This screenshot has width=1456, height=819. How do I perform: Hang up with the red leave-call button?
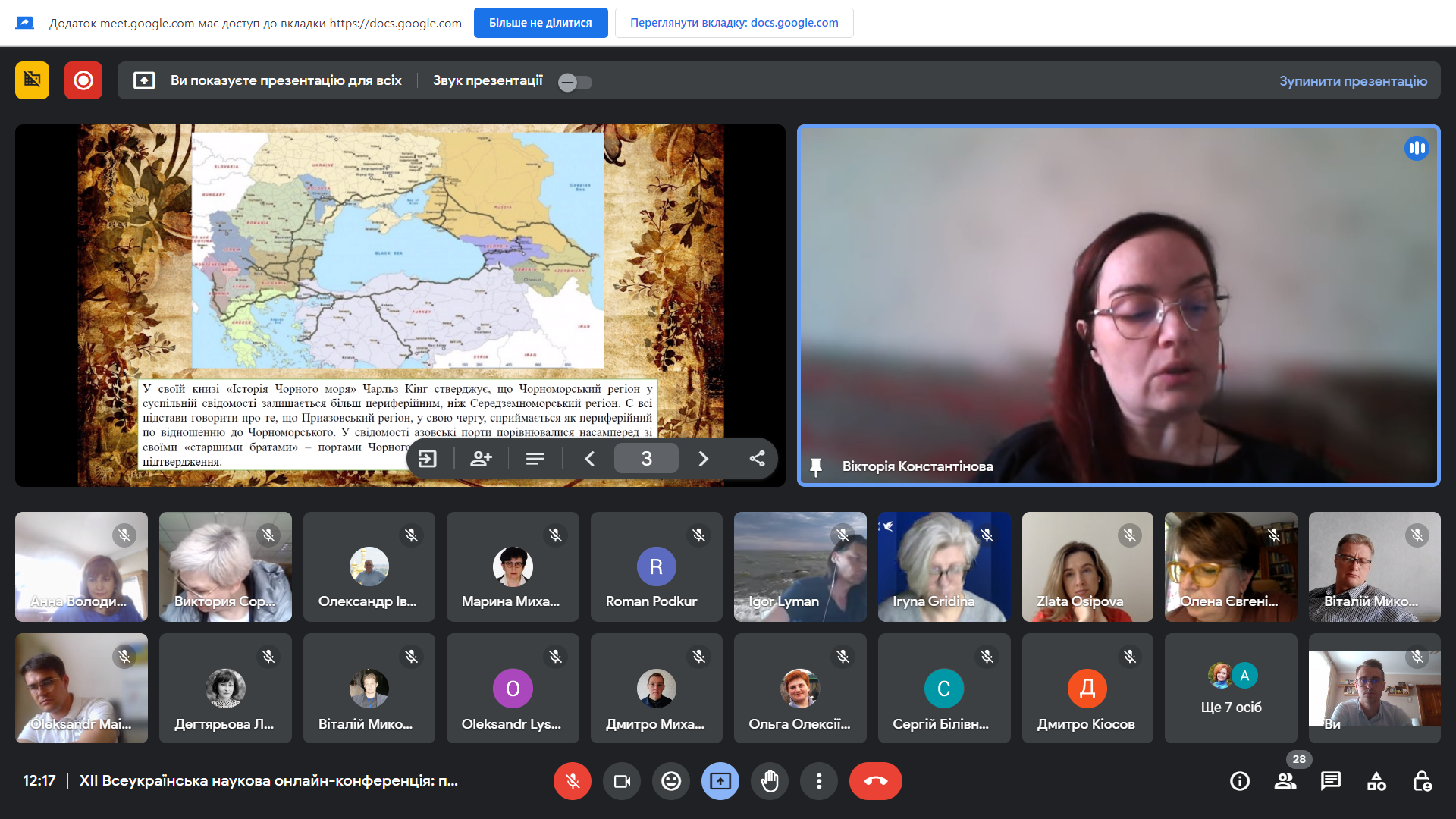875,781
